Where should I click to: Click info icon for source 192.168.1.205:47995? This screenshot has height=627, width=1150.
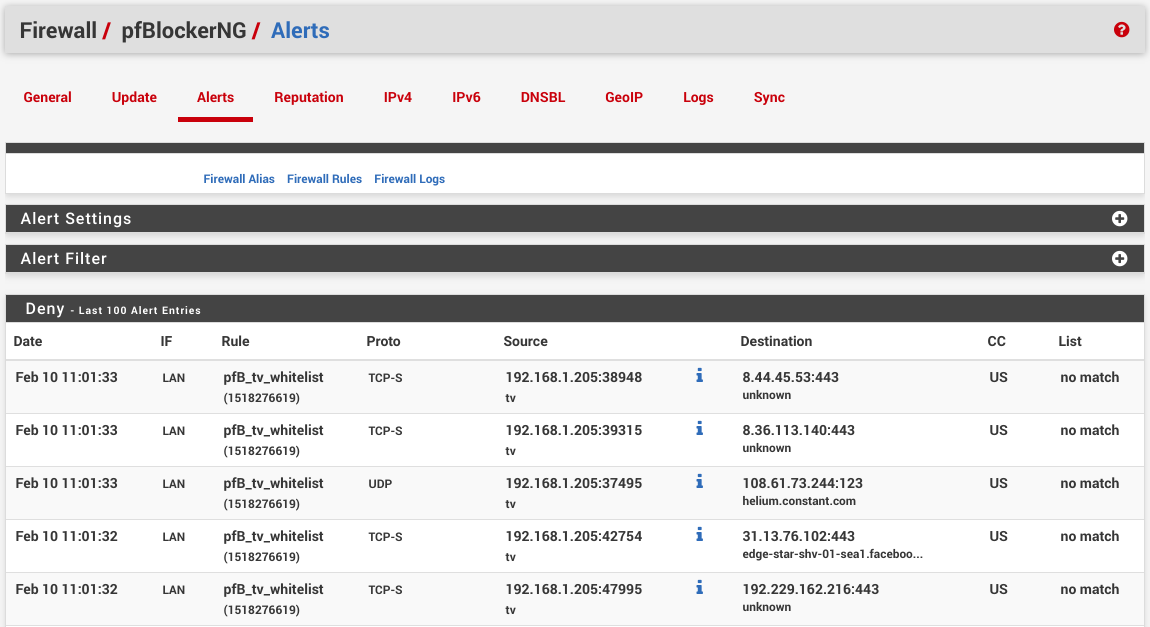(x=700, y=587)
